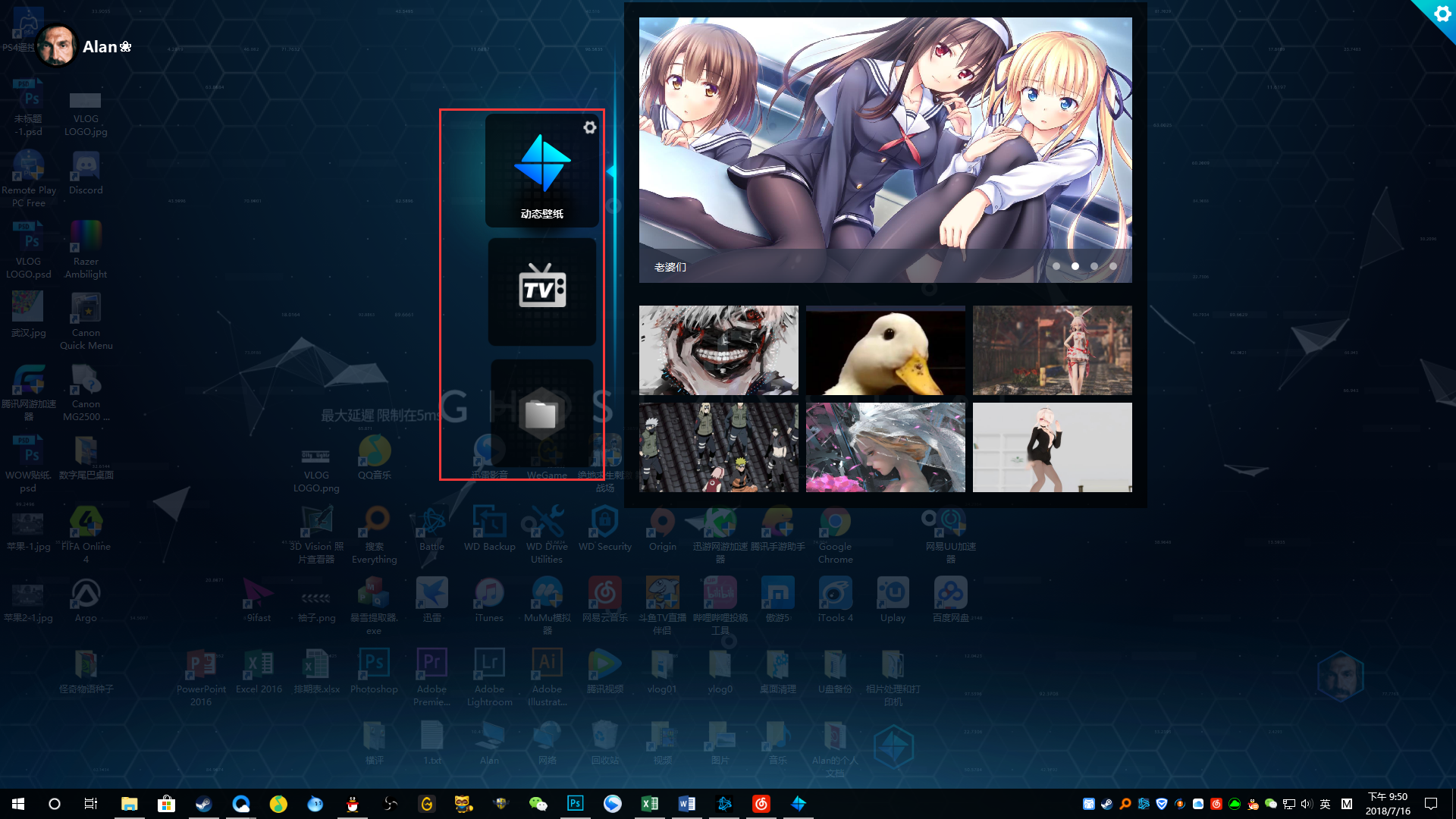
Task: Open the folder tile in the side menu
Action: pos(541,413)
